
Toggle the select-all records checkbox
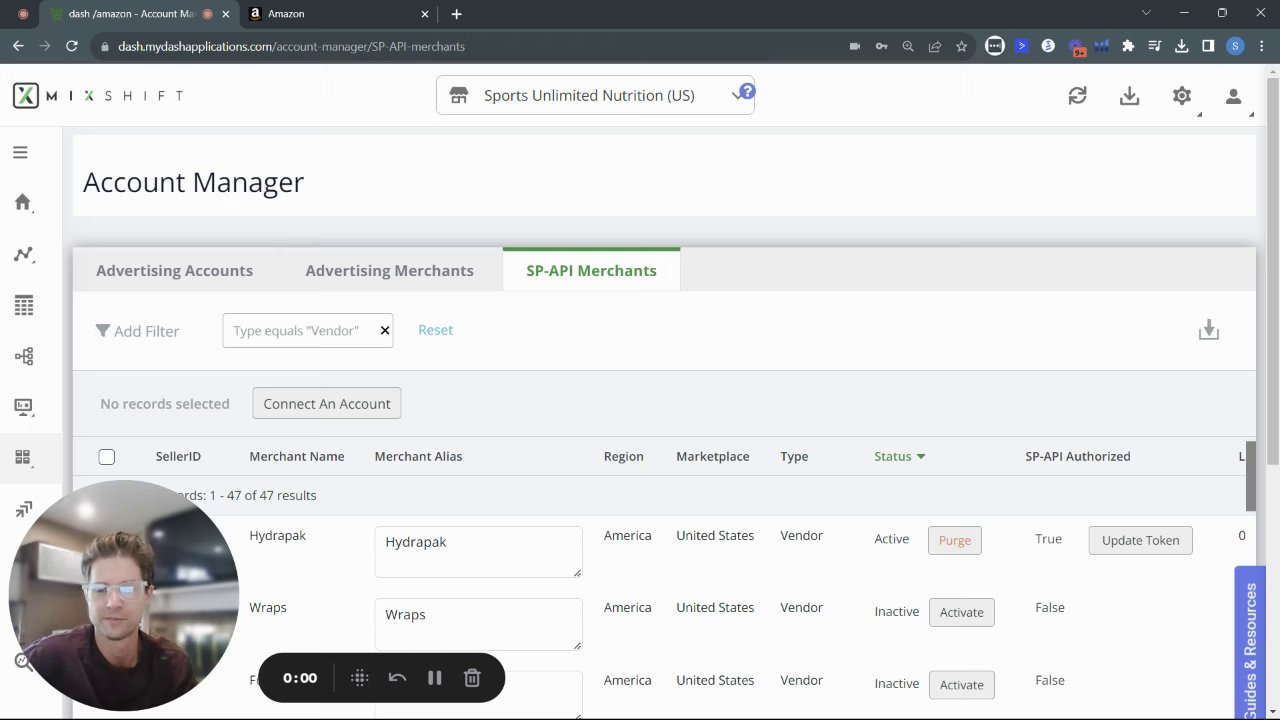tap(107, 457)
